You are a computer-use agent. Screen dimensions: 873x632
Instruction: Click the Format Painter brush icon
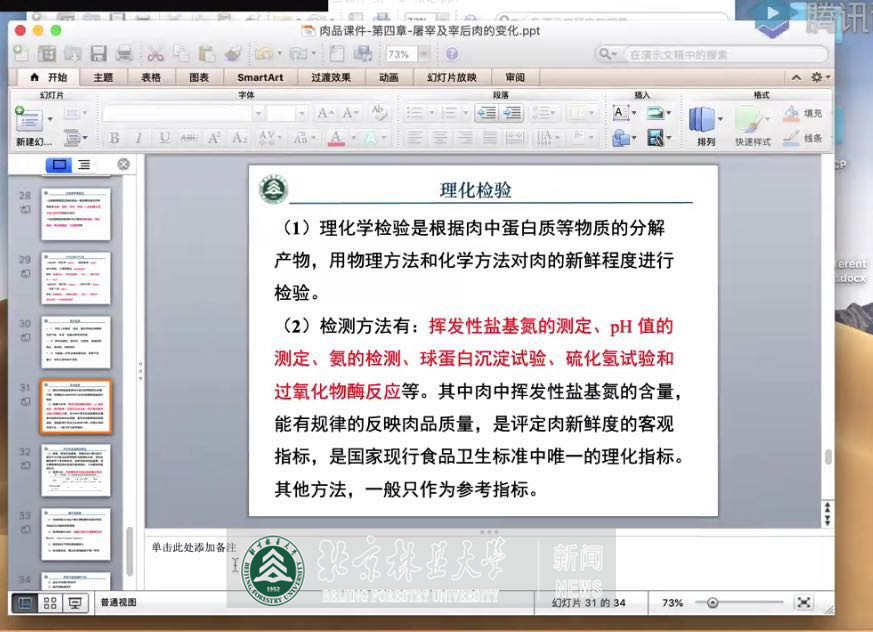[x=232, y=54]
